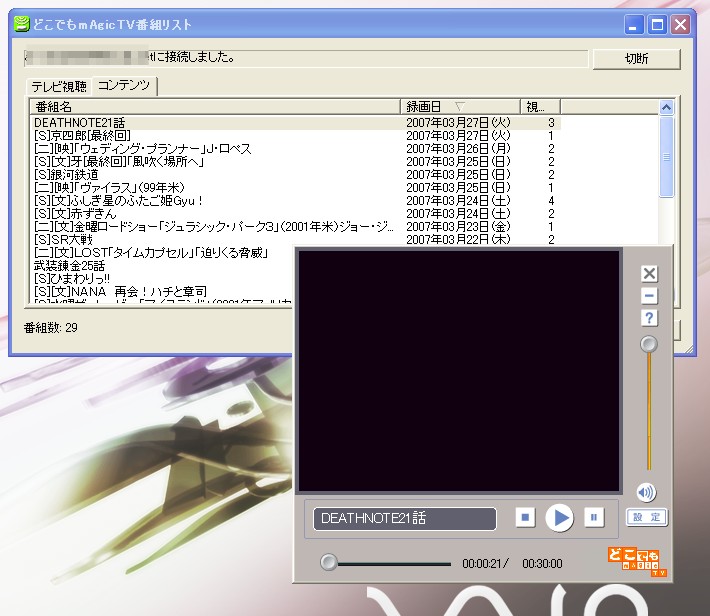Image resolution: width=710 pixels, height=616 pixels.
Task: Select the [S]SR大戦 program
Action: (297, 239)
